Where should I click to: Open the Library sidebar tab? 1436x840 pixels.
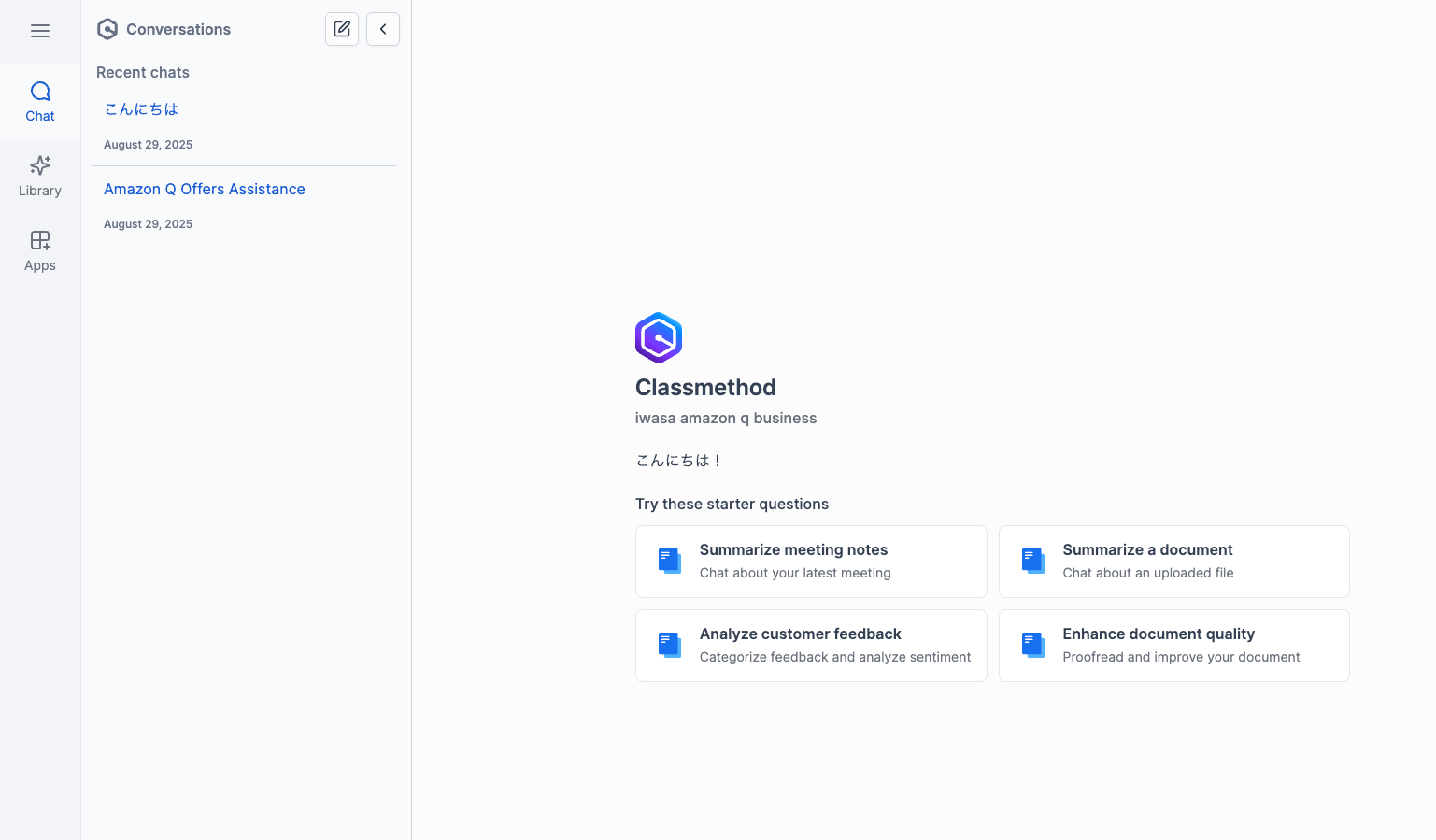coord(40,177)
